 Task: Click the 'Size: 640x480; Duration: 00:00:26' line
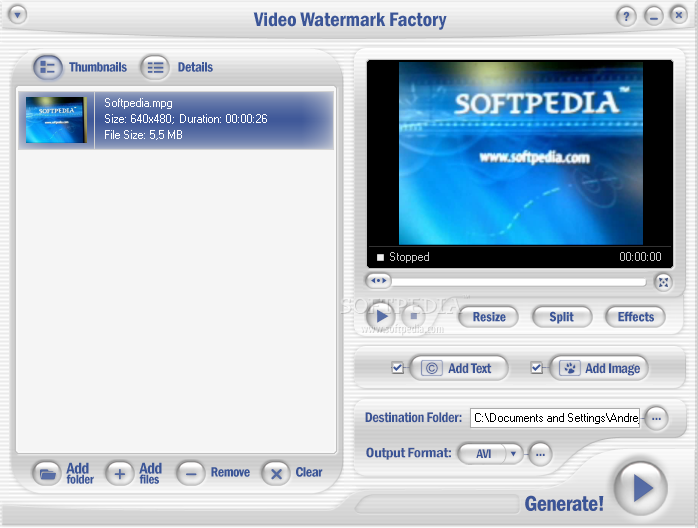click(x=186, y=119)
